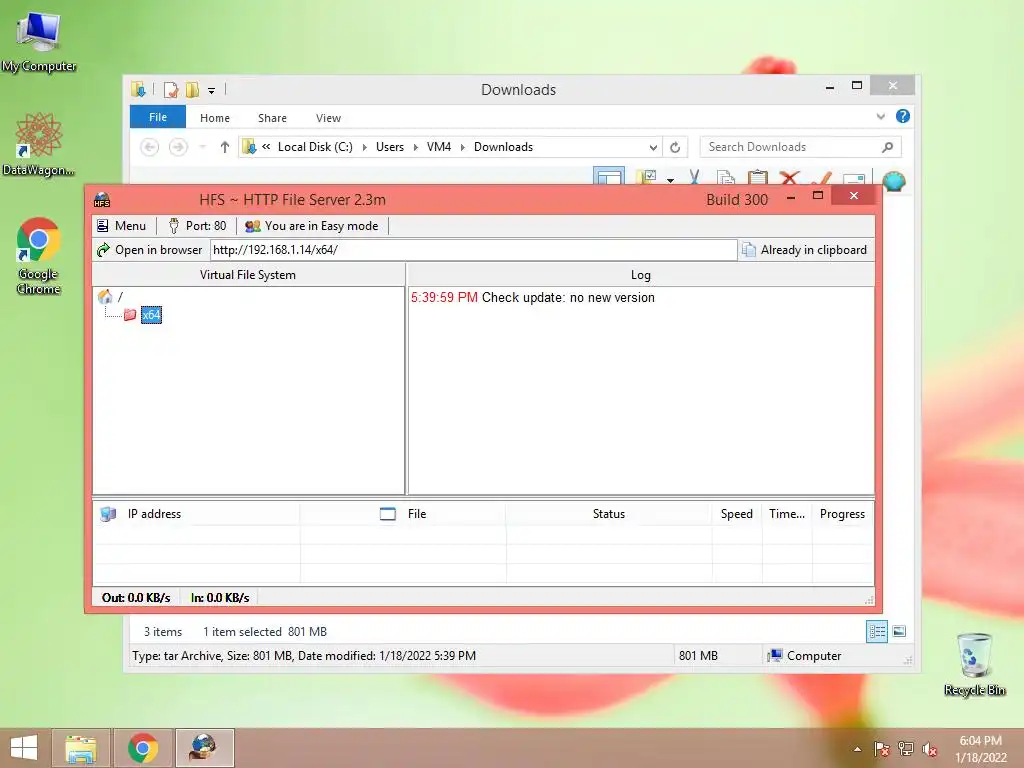Open the File tab in Downloads window

[x=157, y=117]
